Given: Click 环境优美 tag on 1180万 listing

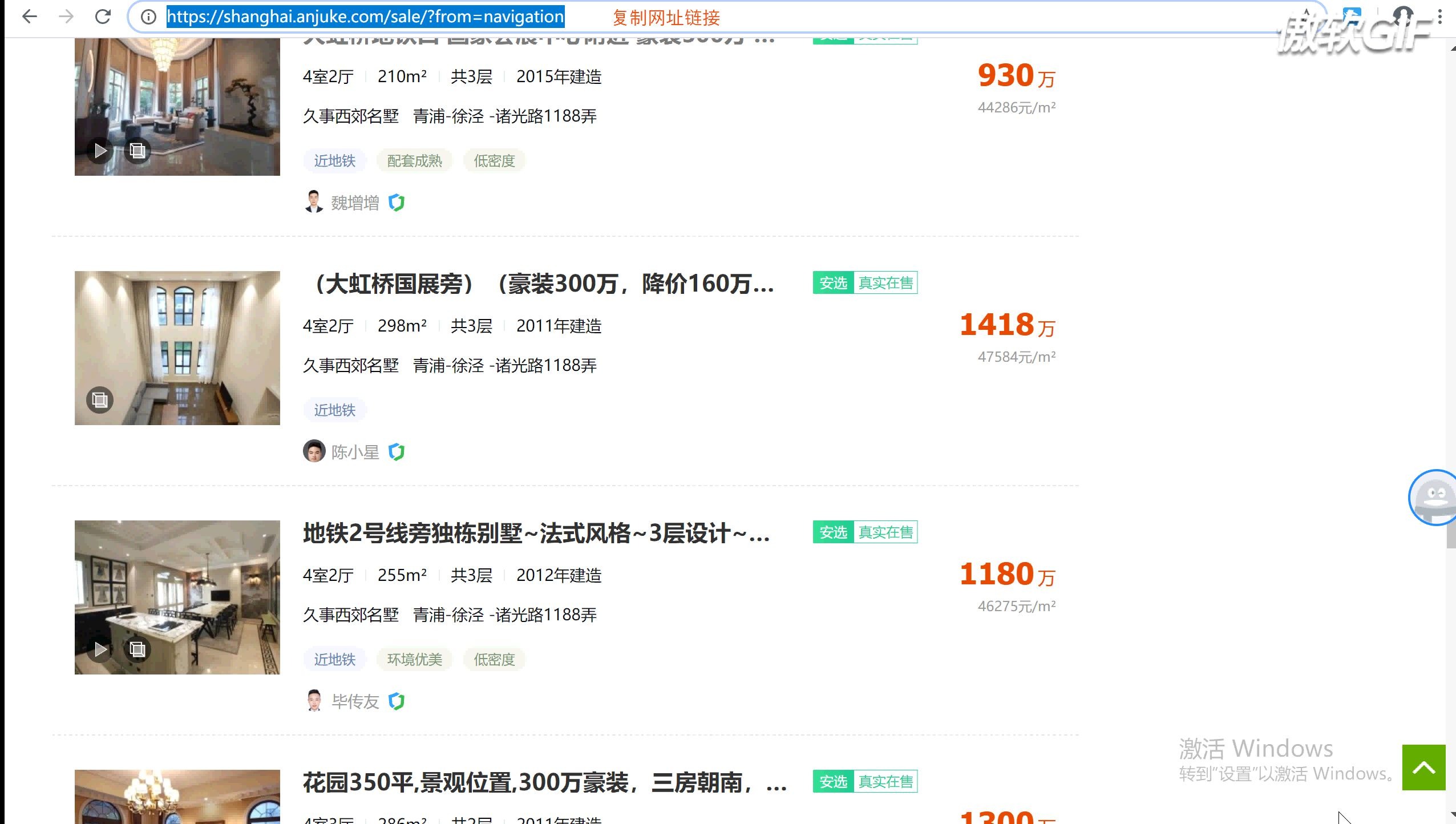Looking at the screenshot, I should tap(415, 660).
